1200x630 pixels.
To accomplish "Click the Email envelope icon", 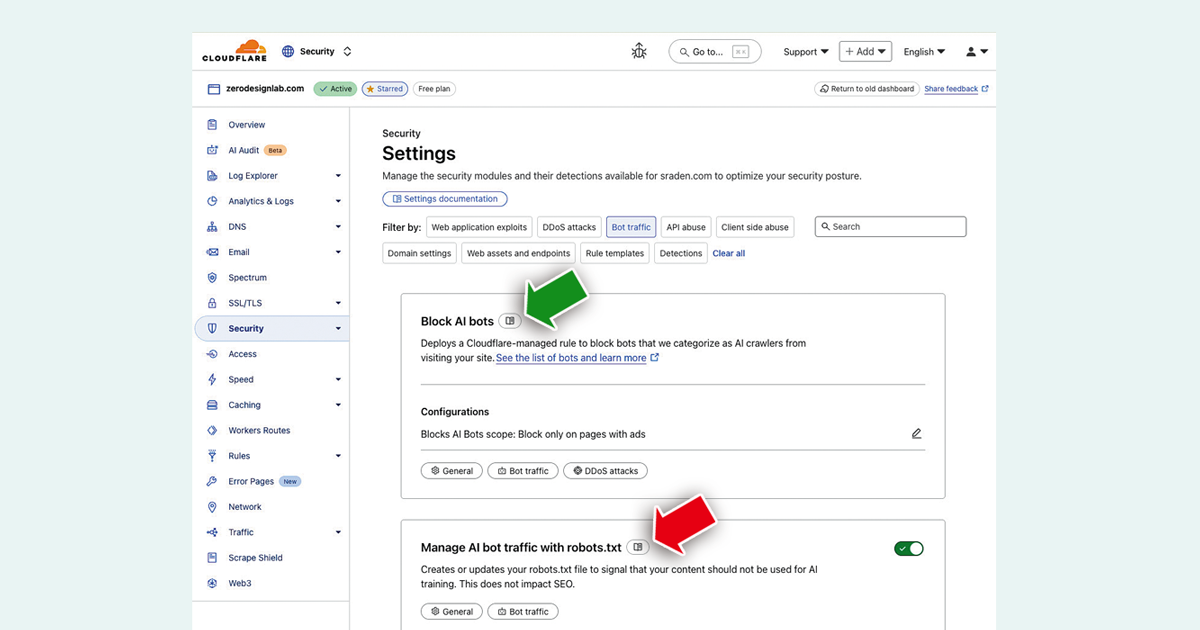I will pyautogui.click(x=212, y=252).
